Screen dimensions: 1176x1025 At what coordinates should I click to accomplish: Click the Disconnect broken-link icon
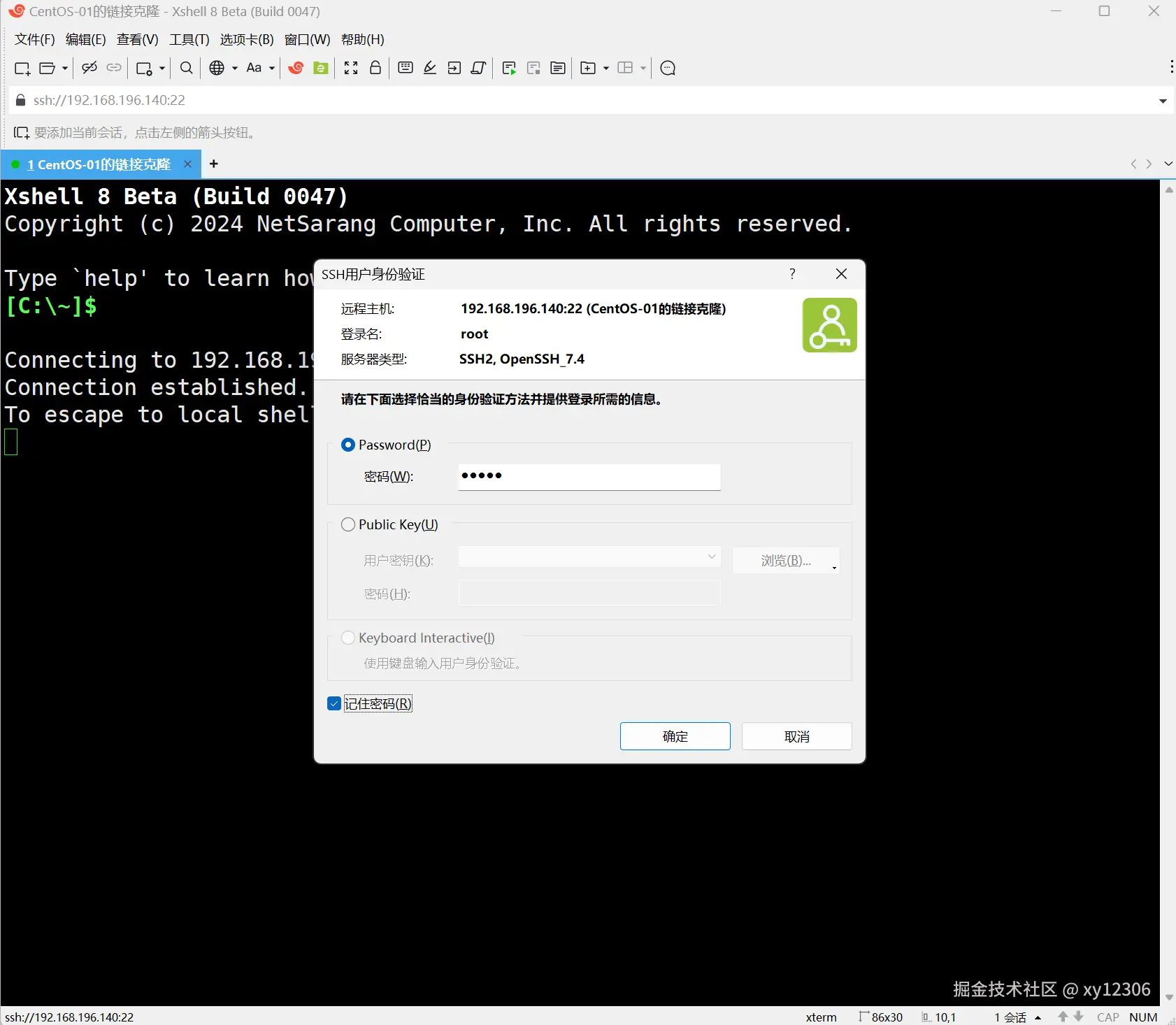pos(89,68)
